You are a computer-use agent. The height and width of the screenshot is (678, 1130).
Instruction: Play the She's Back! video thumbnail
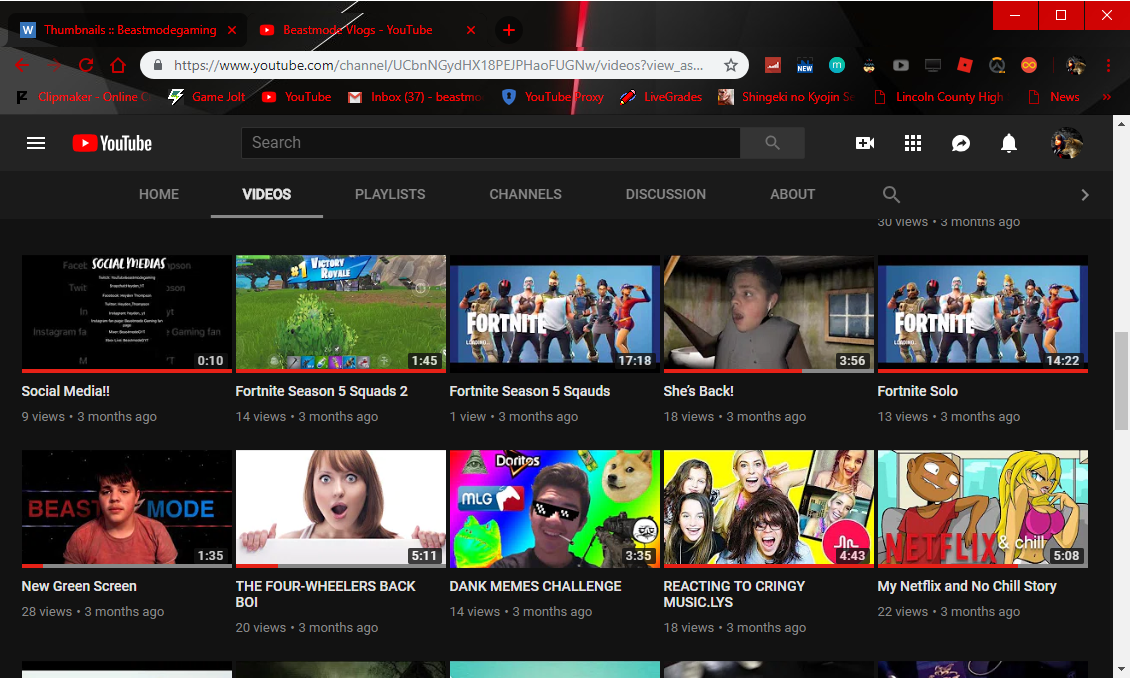click(x=769, y=313)
